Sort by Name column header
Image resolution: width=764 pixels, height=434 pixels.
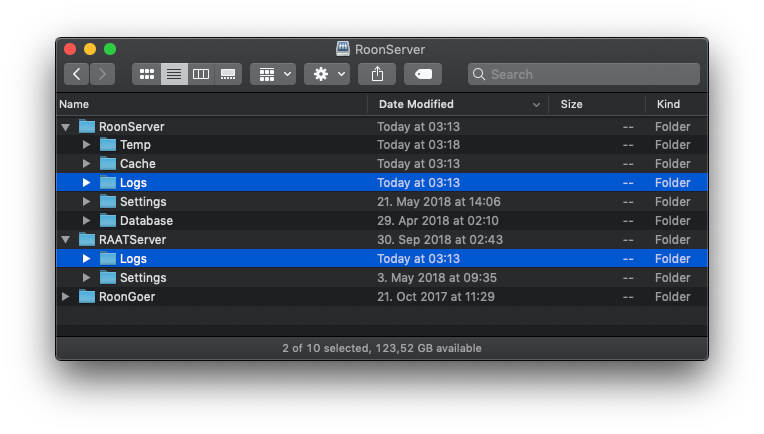click(211, 104)
